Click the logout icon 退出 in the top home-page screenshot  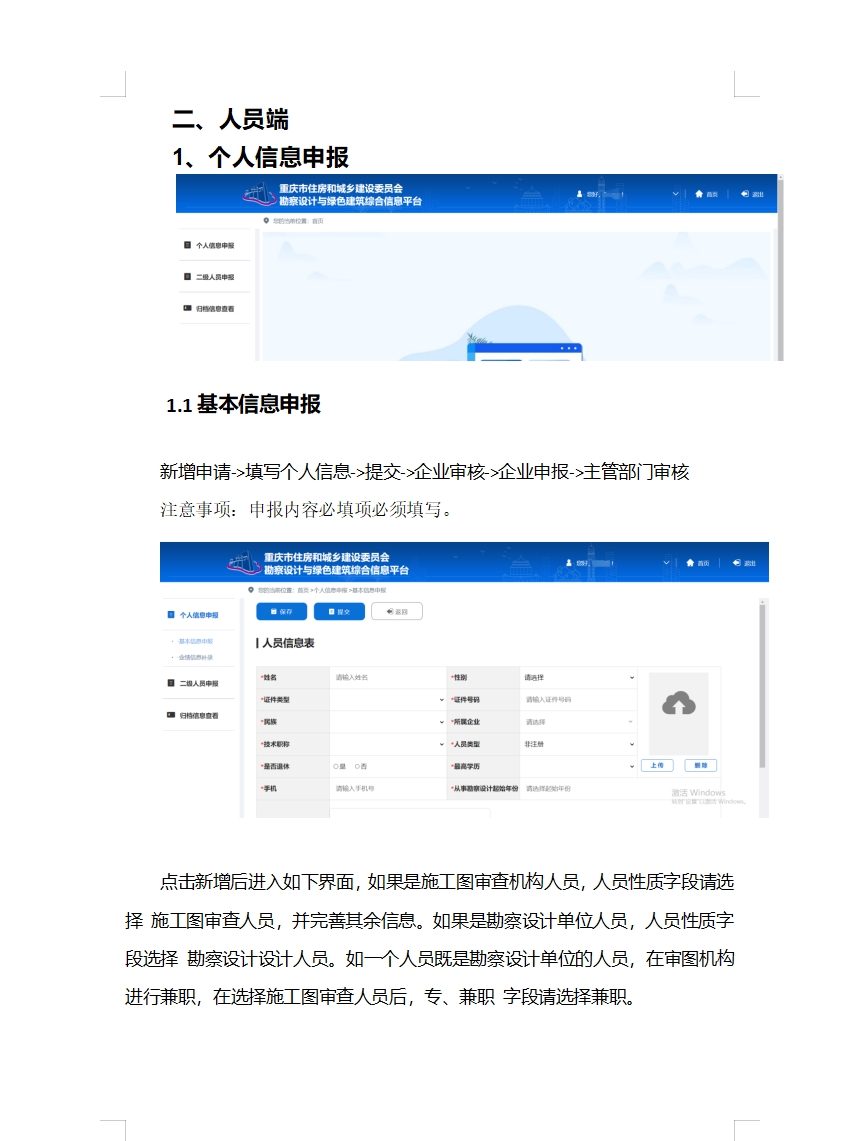click(x=745, y=194)
